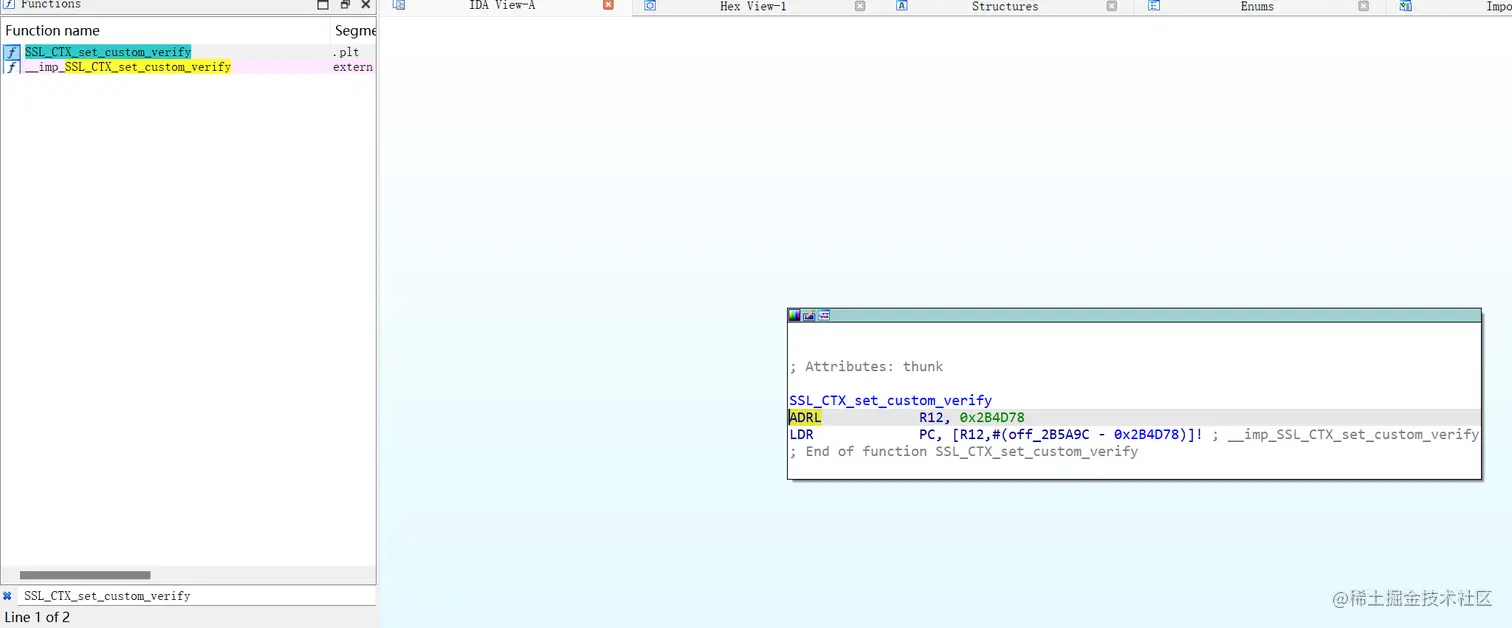Click the Structures tab icon

902,6
